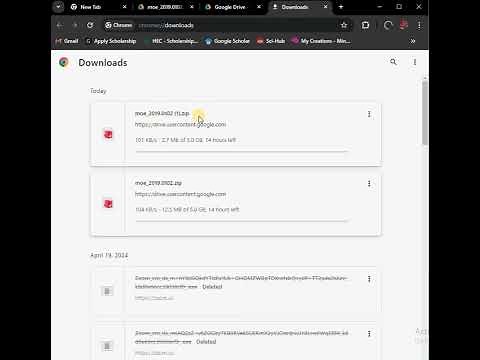Image resolution: width=480 pixels, height=360 pixels.
Task: Click file icon of first deleted Zoom download
Action: 107,291
